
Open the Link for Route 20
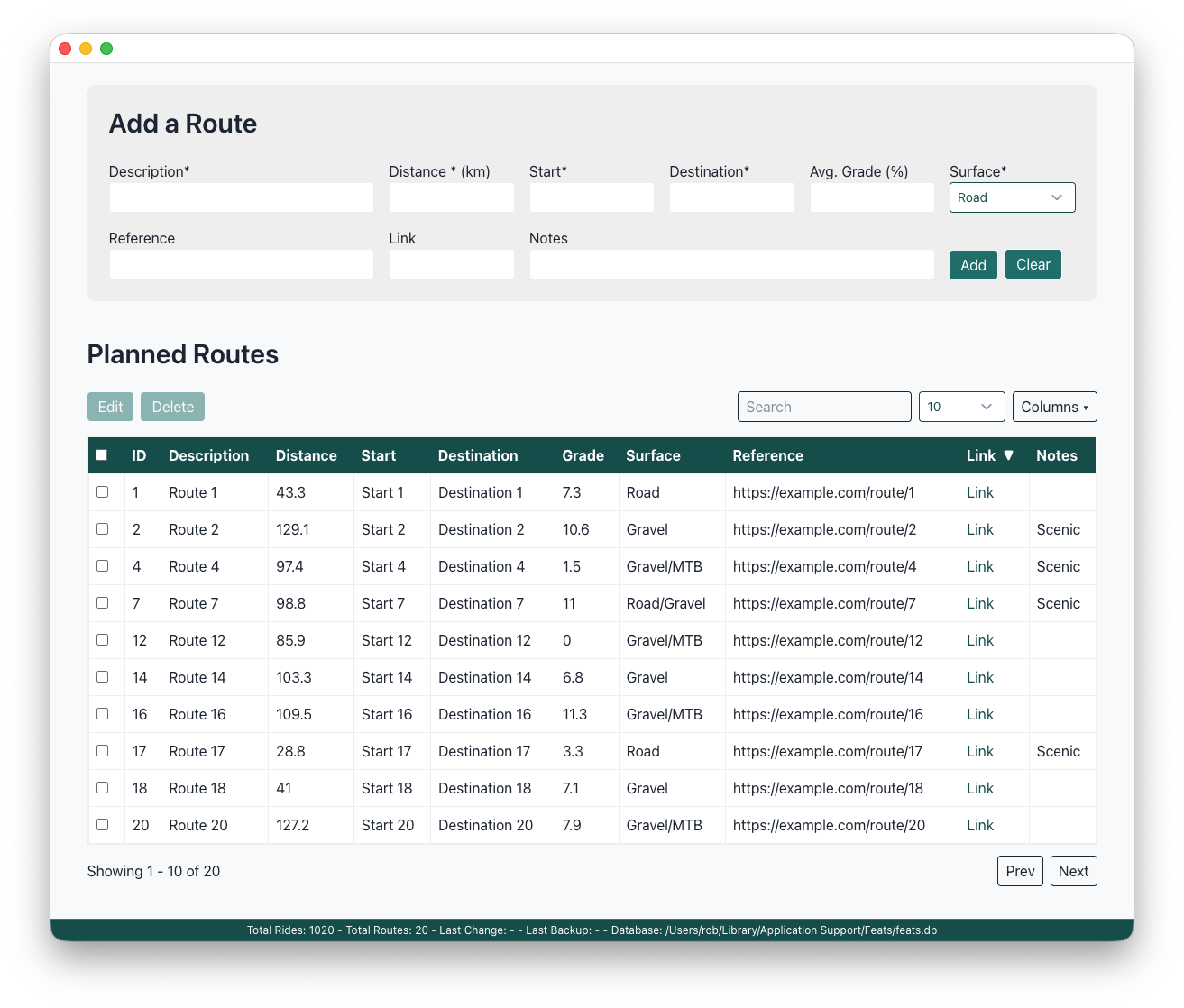980,825
